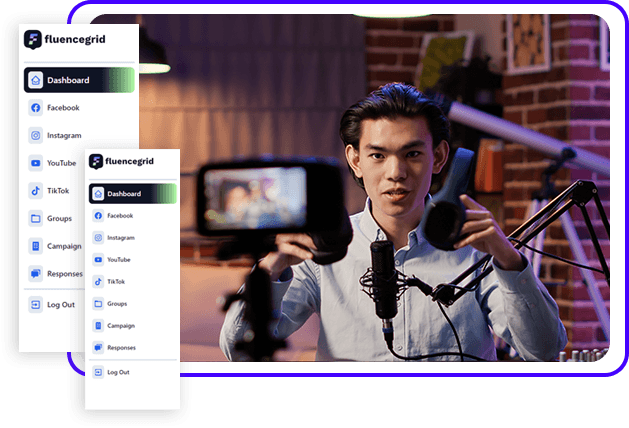
Task: Open Campaign label in front sidebar panel
Action: pos(121,326)
